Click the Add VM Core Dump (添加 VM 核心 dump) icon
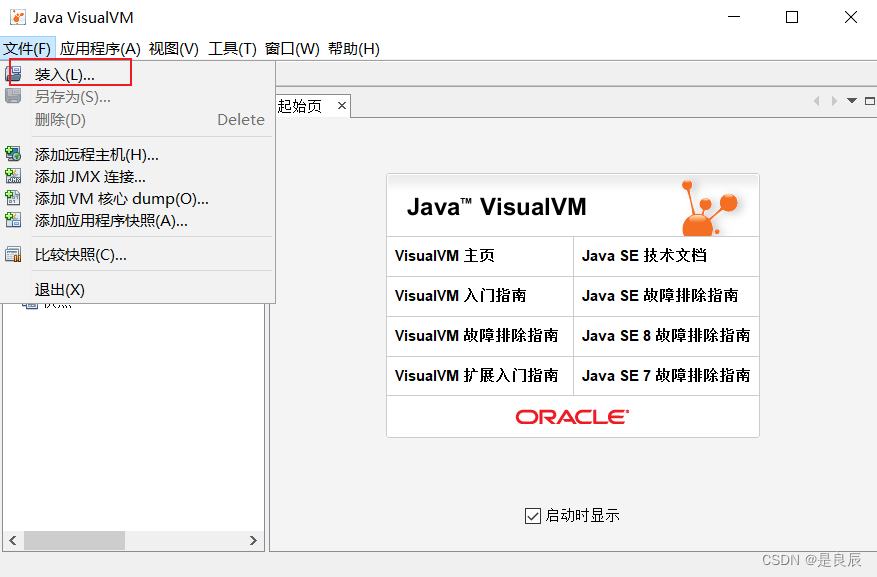Screen dimensions: 877x577 (x=13, y=198)
